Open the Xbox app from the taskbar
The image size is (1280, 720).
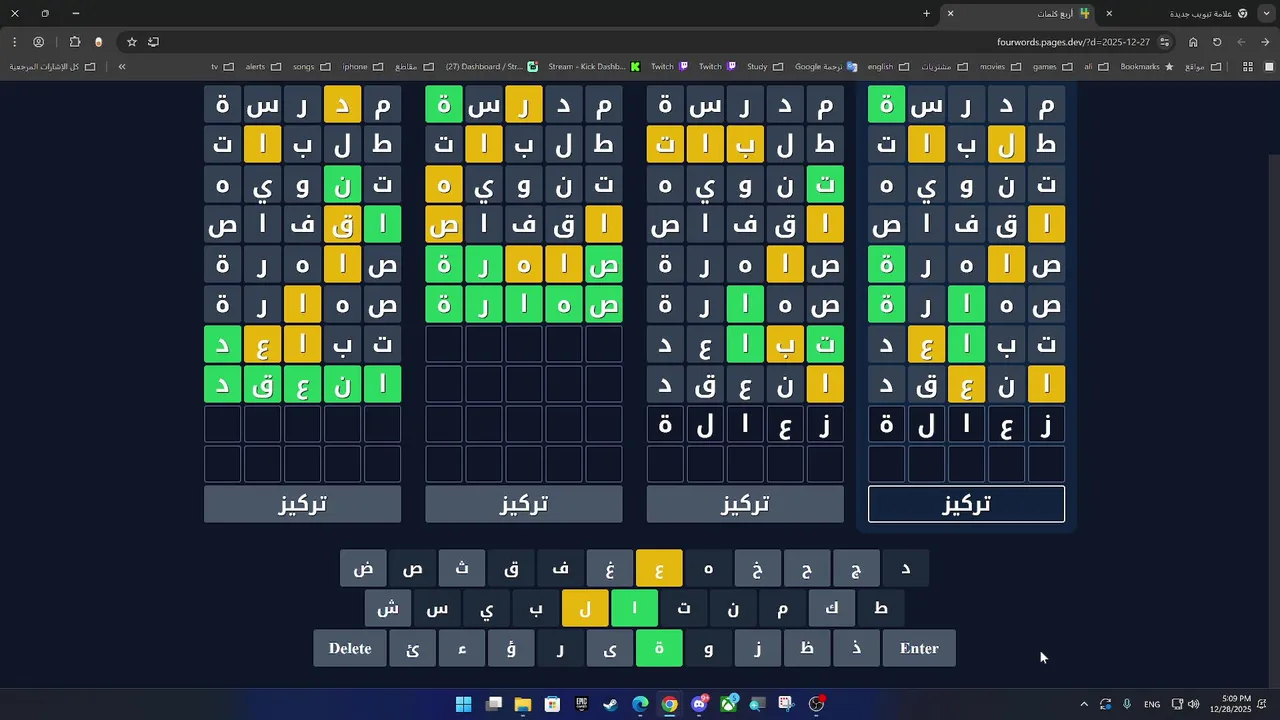click(x=728, y=704)
